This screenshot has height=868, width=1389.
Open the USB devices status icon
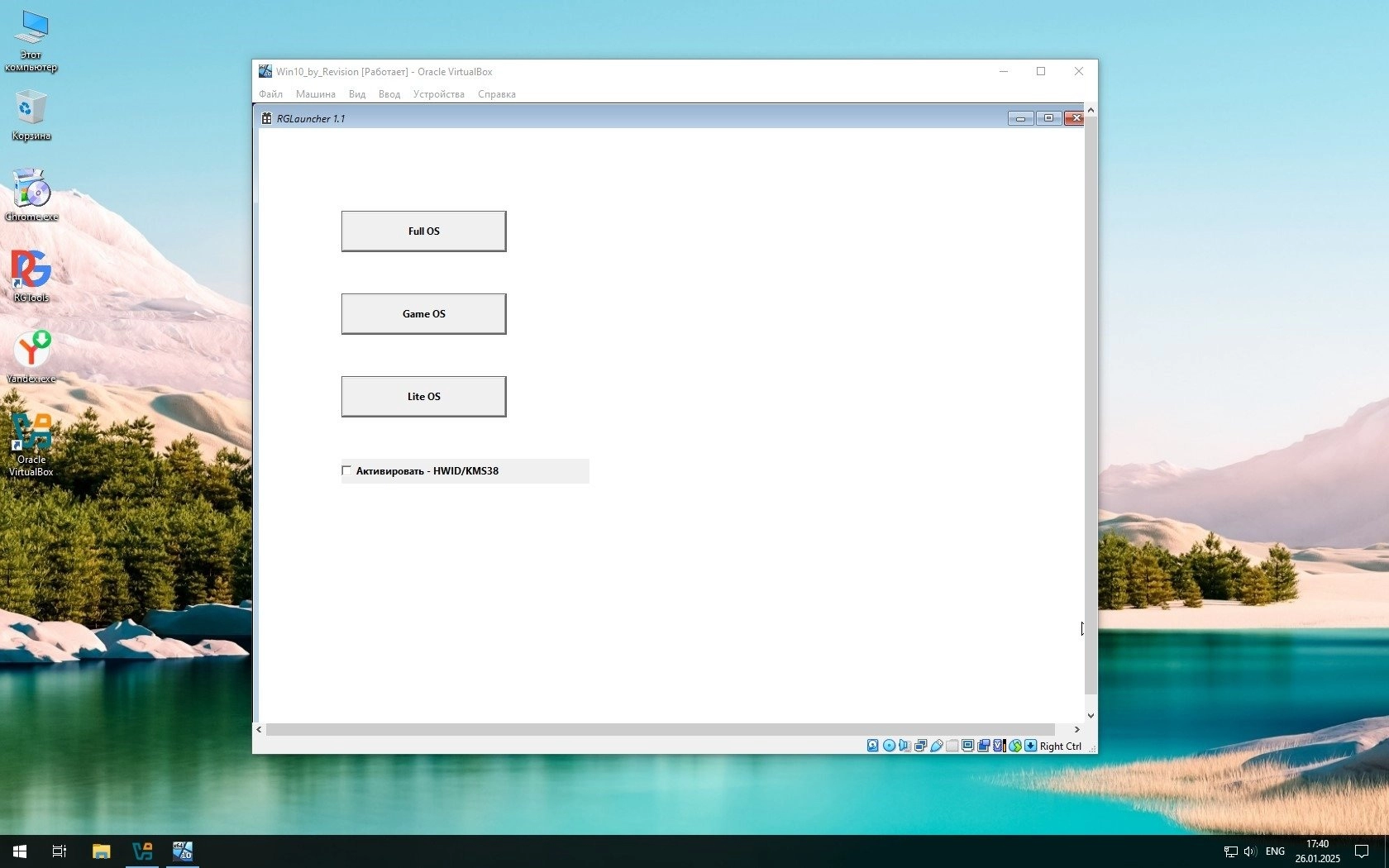pyautogui.click(x=936, y=746)
